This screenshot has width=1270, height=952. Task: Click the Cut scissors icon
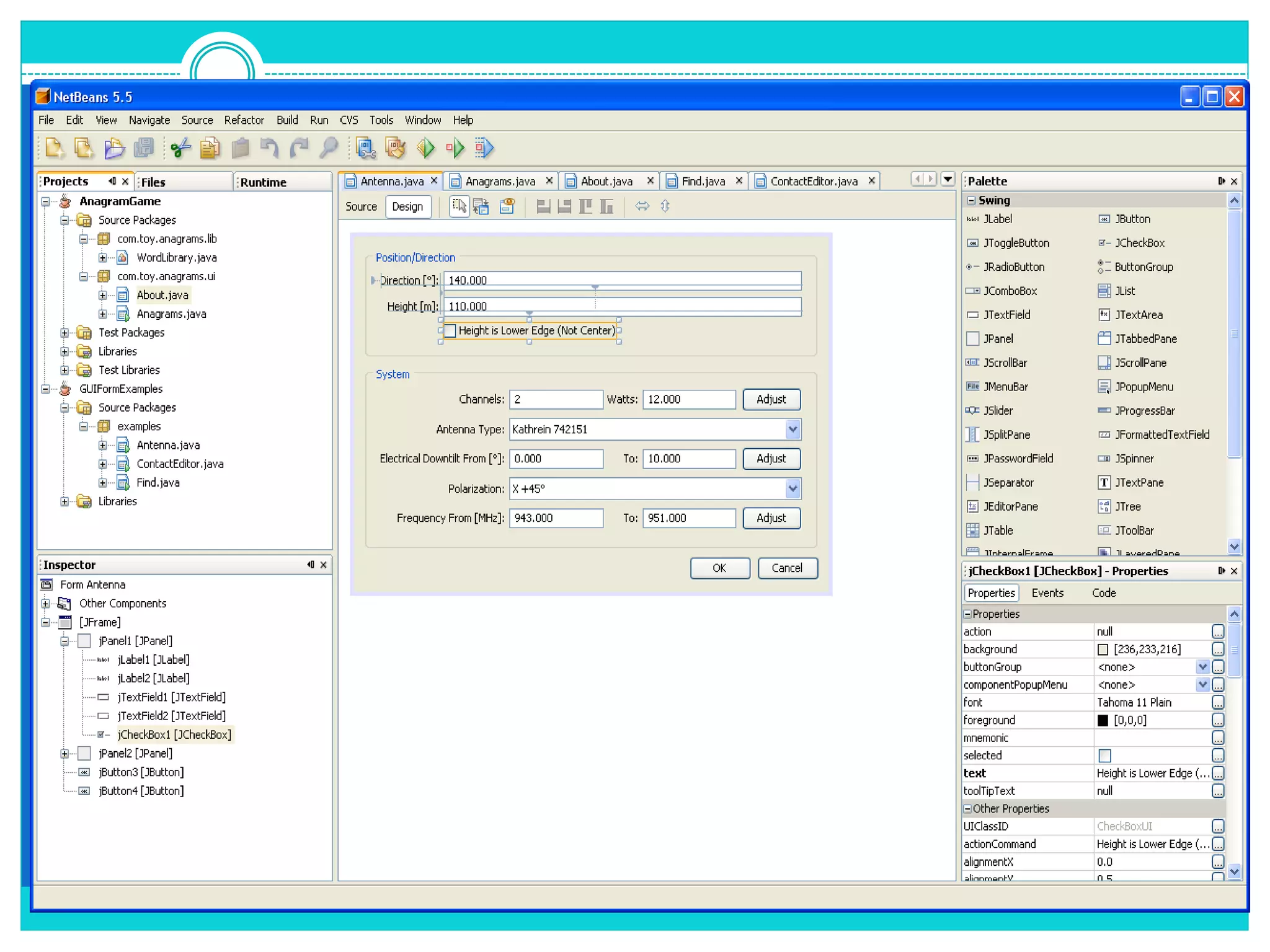(180, 148)
